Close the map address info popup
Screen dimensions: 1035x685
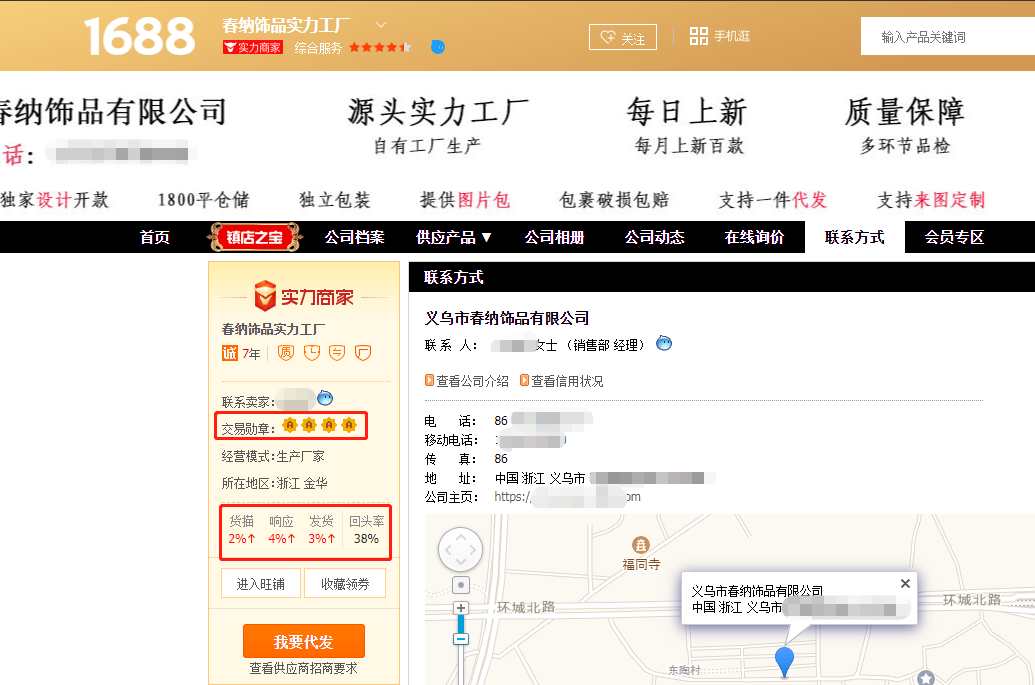(906, 583)
